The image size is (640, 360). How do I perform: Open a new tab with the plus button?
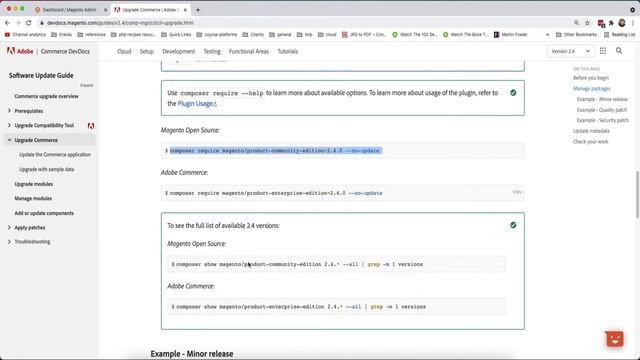click(x=198, y=10)
